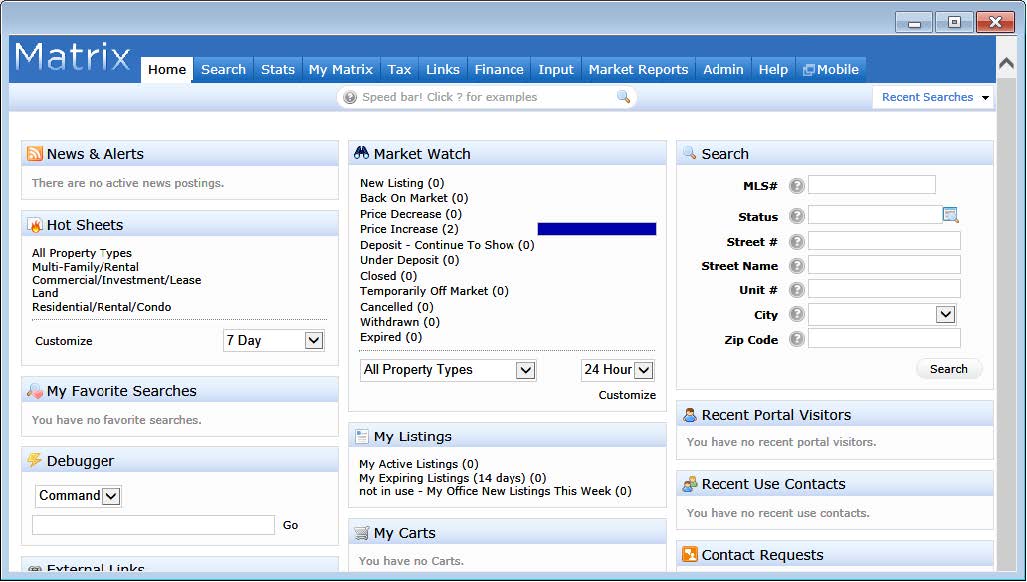Open My Expiring Listings (14 days)
Image resolution: width=1027 pixels, height=582 pixels.
[x=453, y=478]
